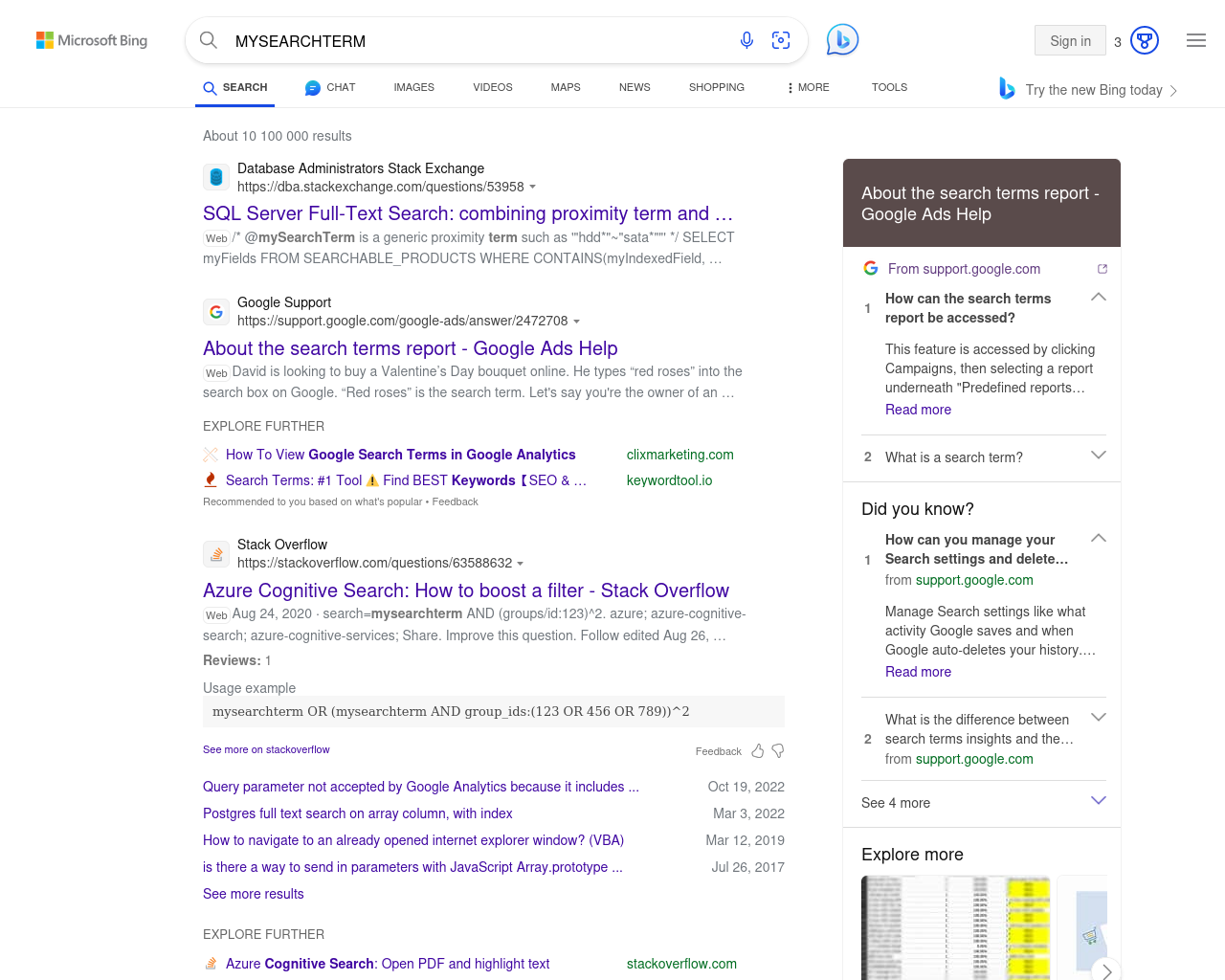Open visual search camera icon
This screenshot has height=980, width=1225.
781,40
